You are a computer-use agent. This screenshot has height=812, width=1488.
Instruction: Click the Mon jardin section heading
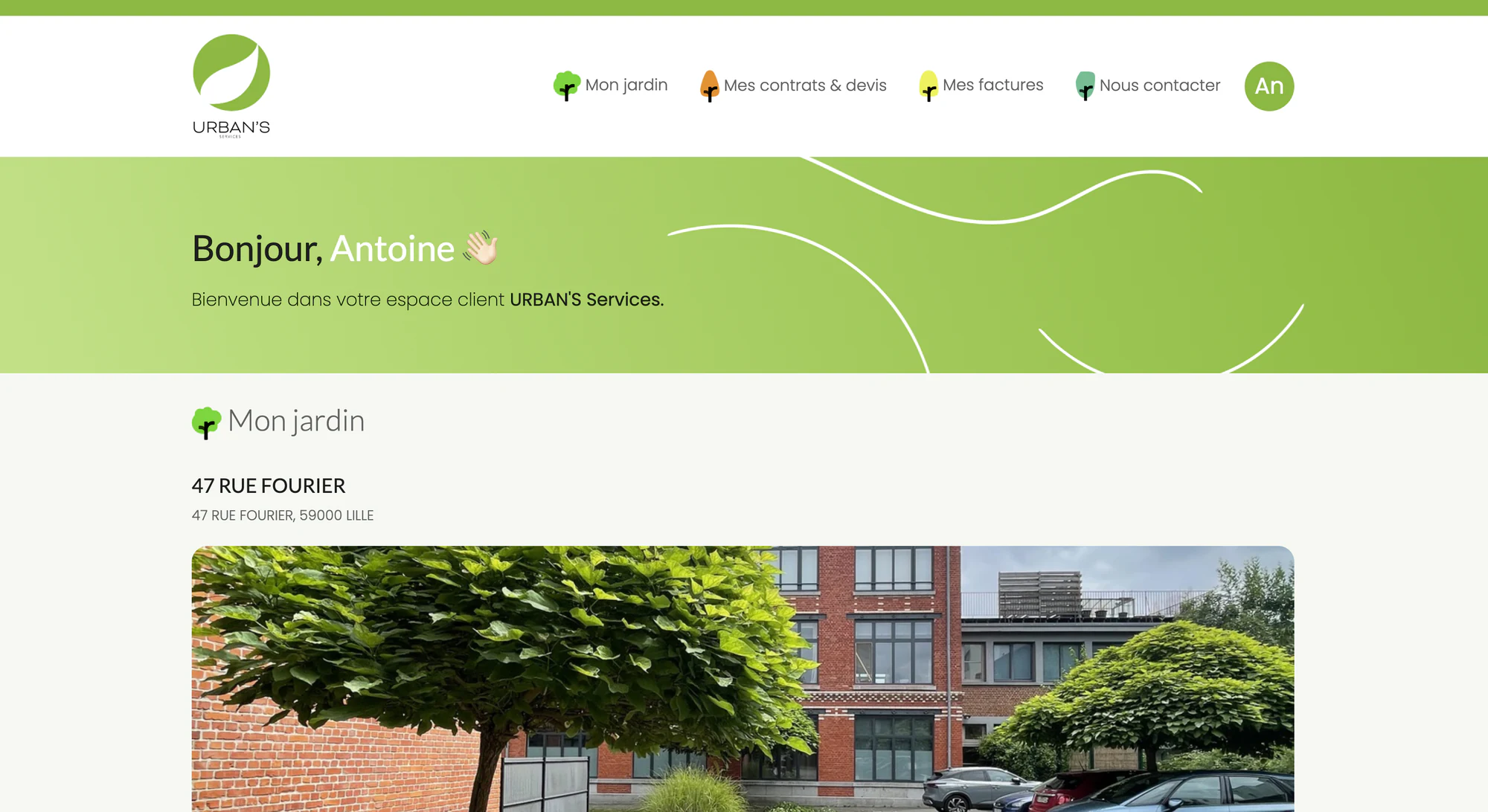tap(296, 422)
